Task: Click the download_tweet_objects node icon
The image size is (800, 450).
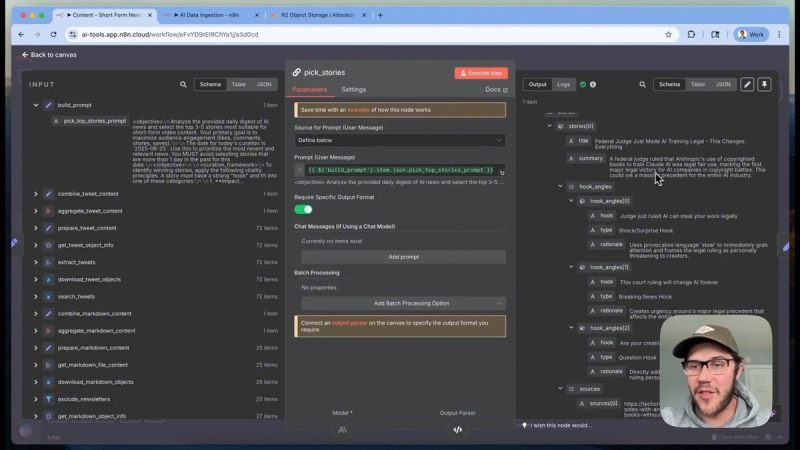Action: (x=48, y=280)
